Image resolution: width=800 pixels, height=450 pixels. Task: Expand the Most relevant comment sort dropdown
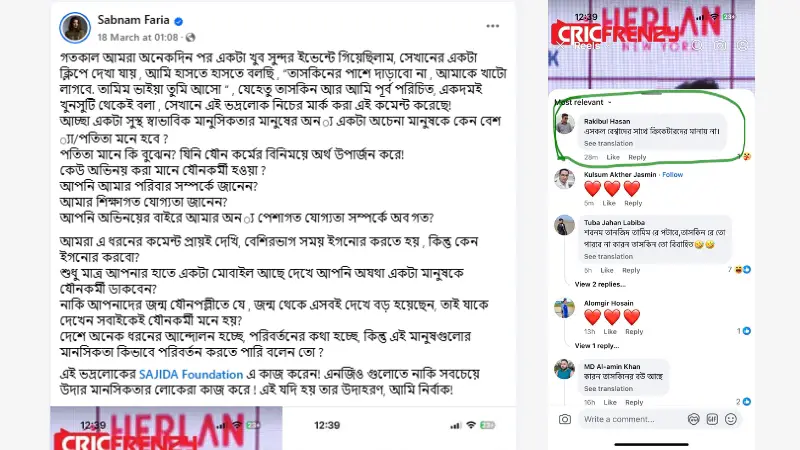pos(583,103)
